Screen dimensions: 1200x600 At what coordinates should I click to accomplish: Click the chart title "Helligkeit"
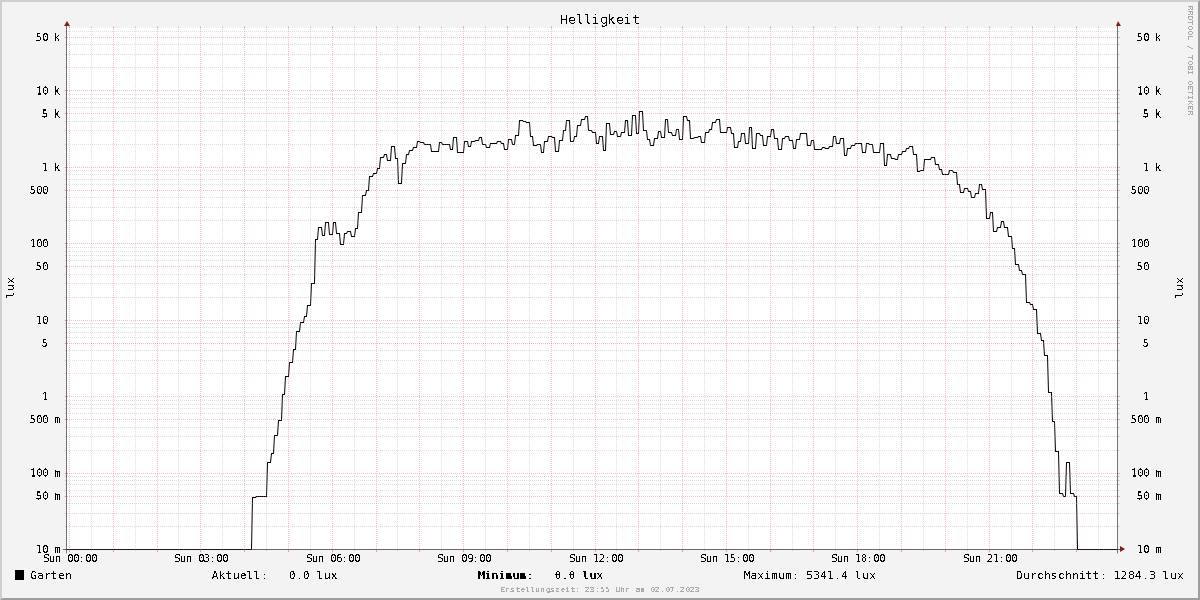[x=600, y=19]
